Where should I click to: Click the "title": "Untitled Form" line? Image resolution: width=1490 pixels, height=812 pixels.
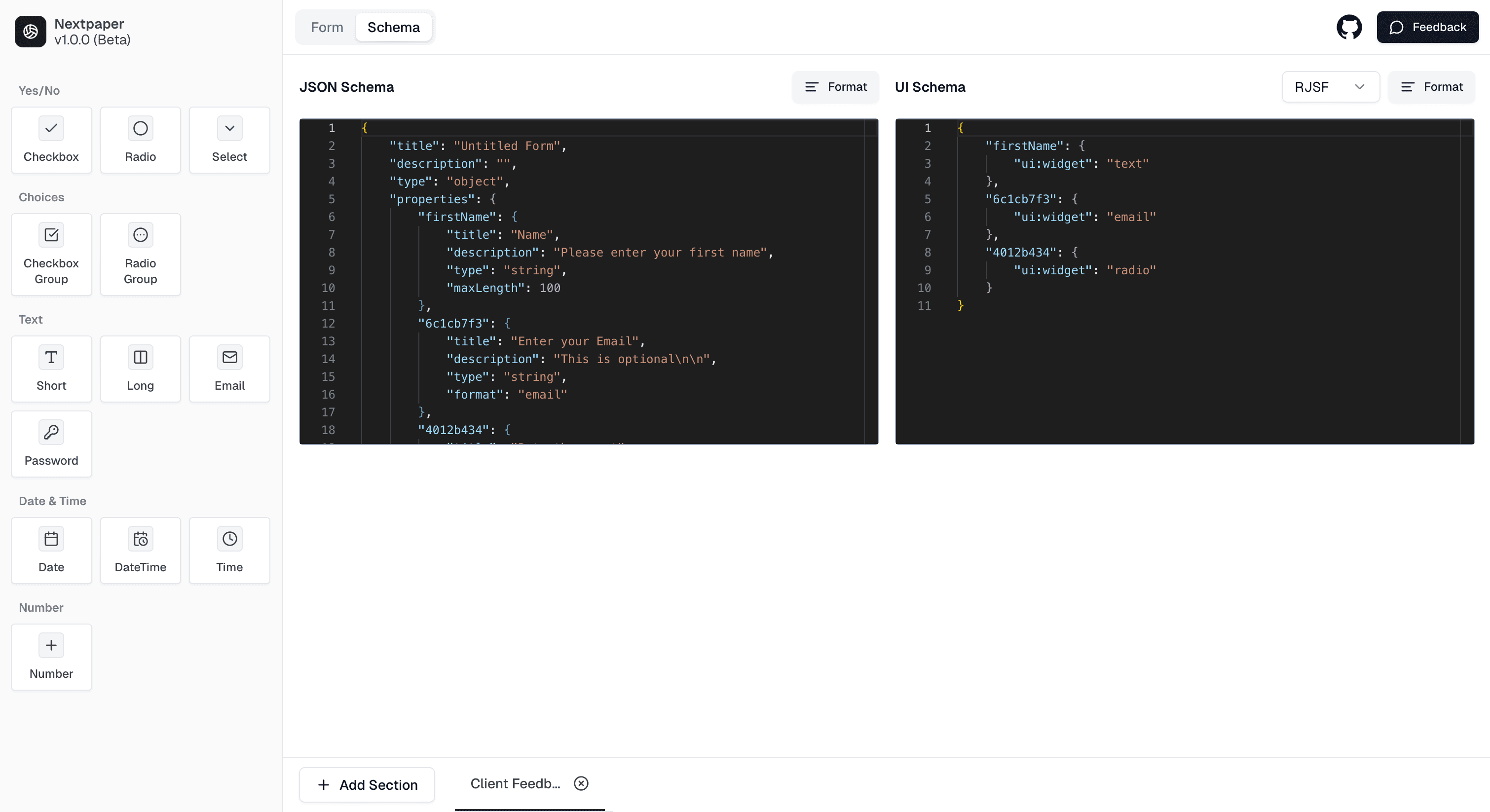(x=478, y=146)
